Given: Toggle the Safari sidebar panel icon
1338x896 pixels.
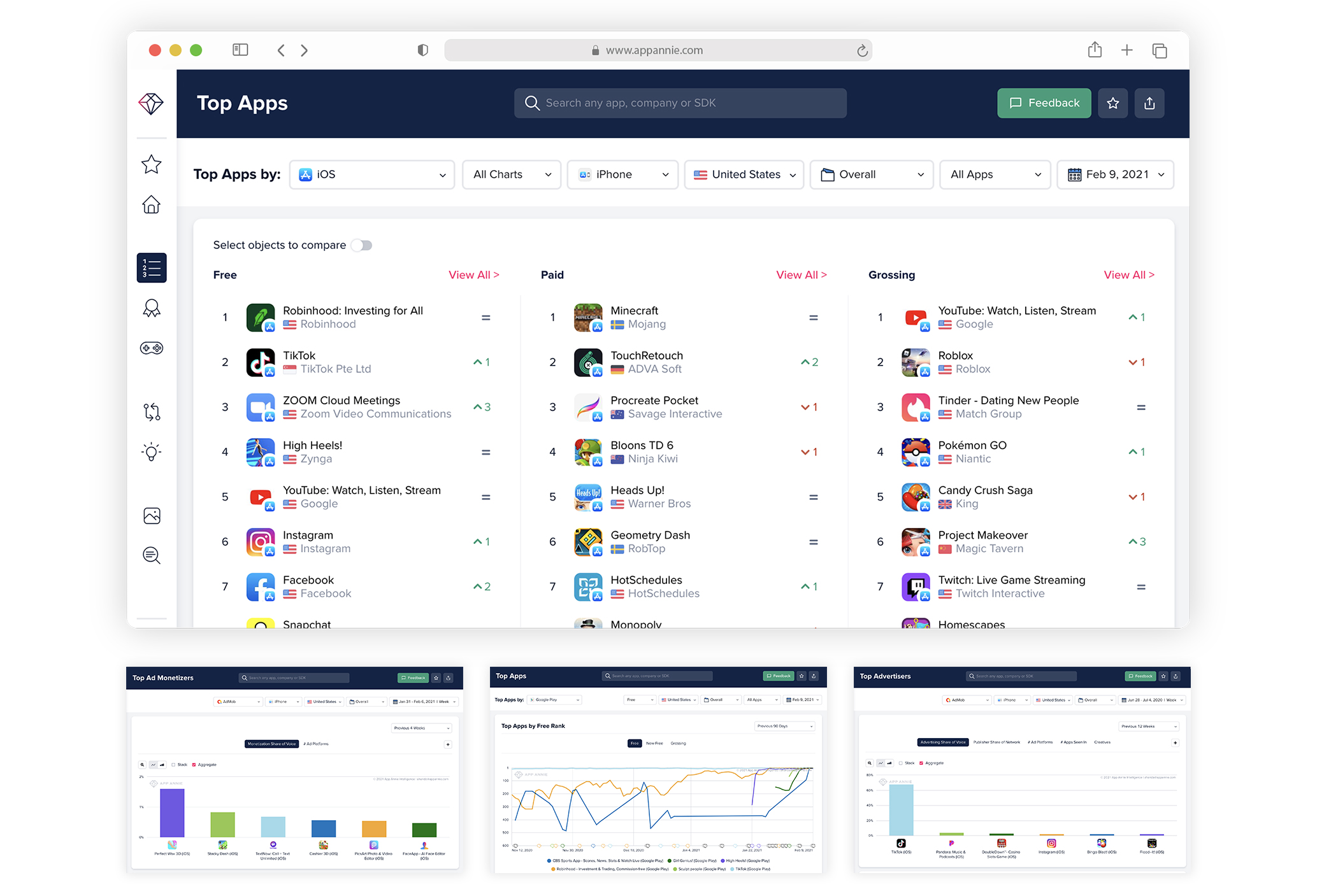Looking at the screenshot, I should coord(240,50).
